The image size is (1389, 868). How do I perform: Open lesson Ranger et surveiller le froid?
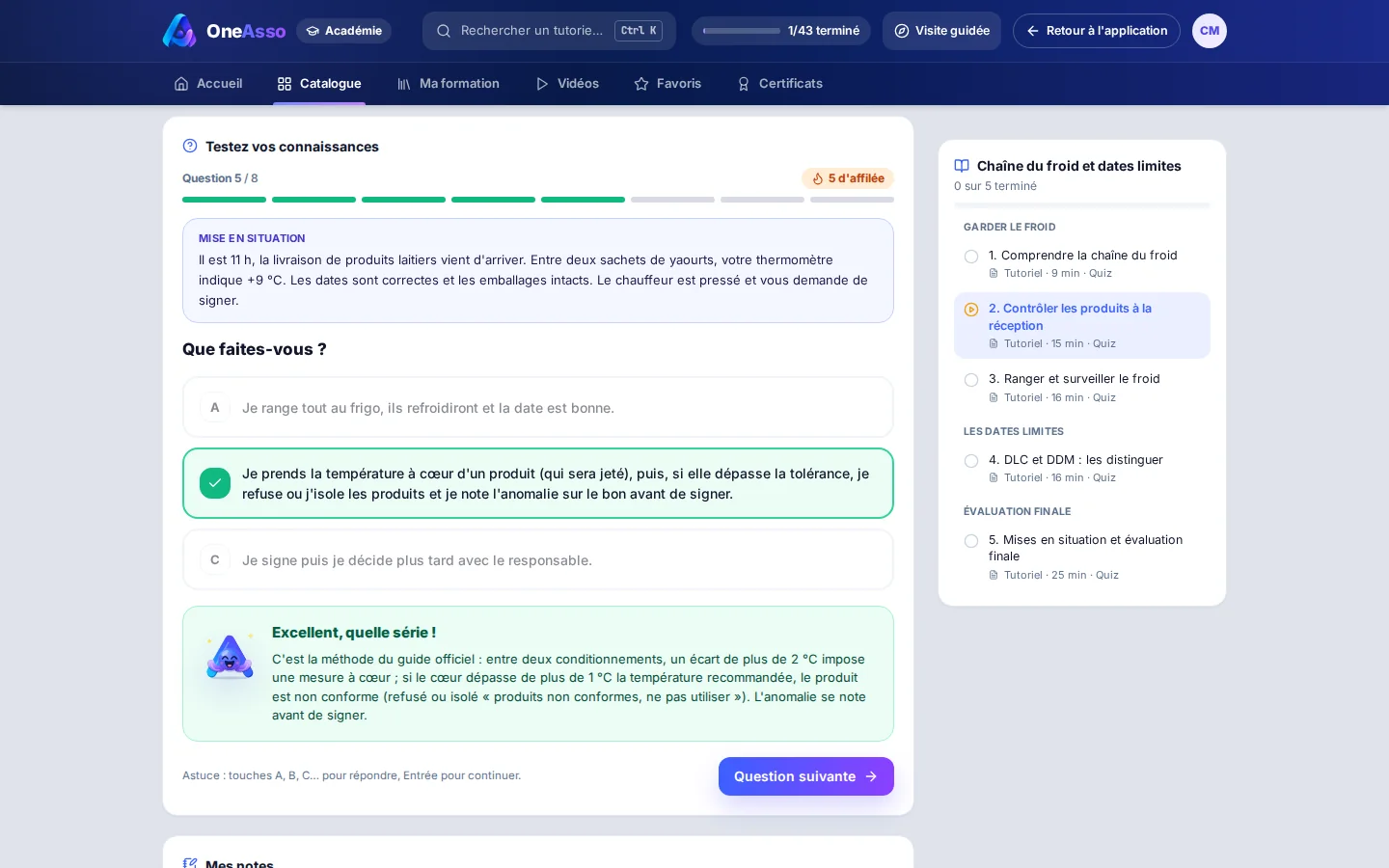pos(1082,388)
